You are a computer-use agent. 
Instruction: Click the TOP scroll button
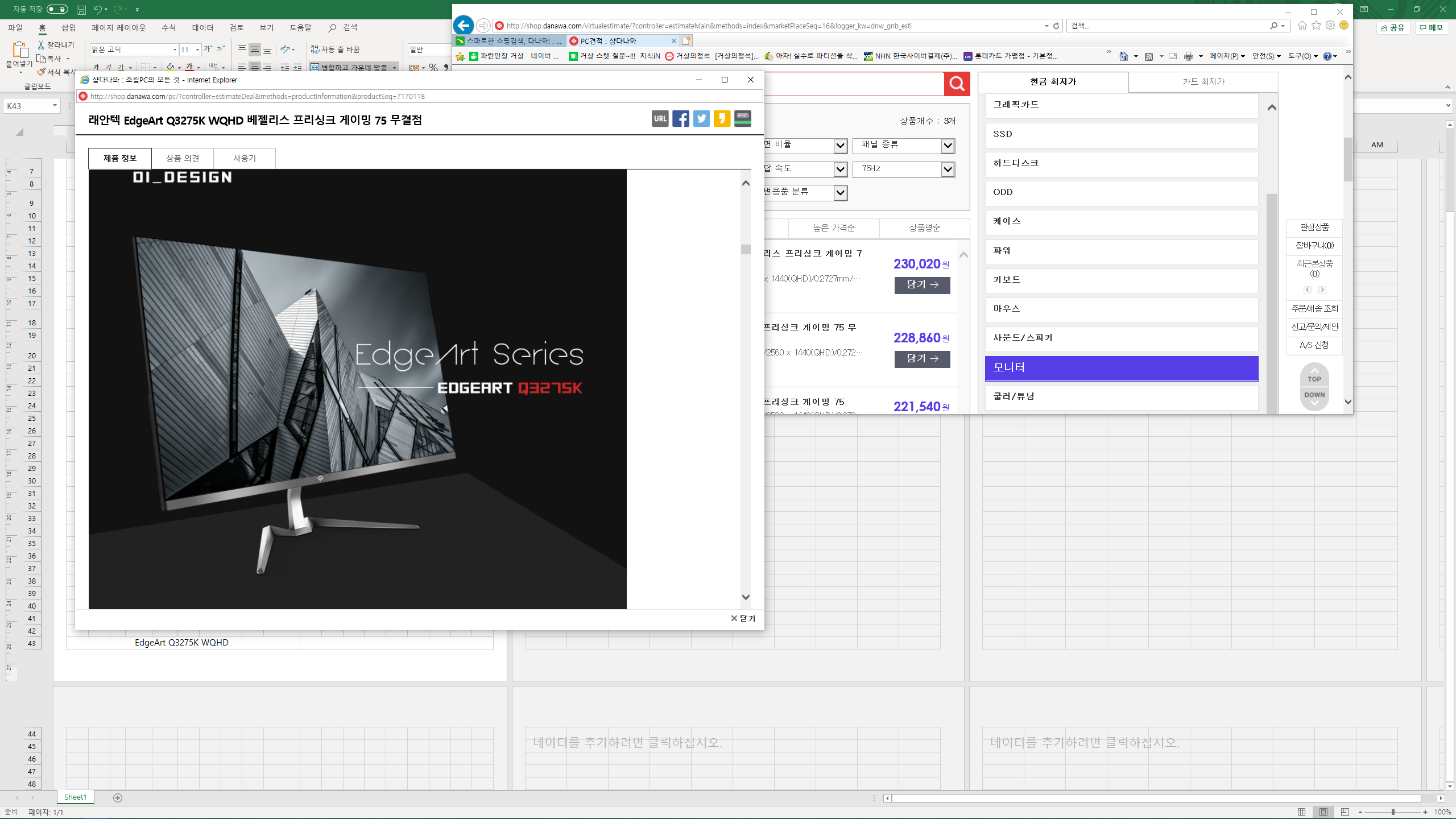(1314, 377)
